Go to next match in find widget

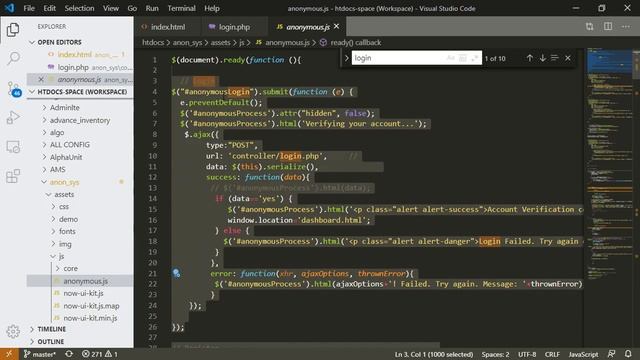pos(542,58)
